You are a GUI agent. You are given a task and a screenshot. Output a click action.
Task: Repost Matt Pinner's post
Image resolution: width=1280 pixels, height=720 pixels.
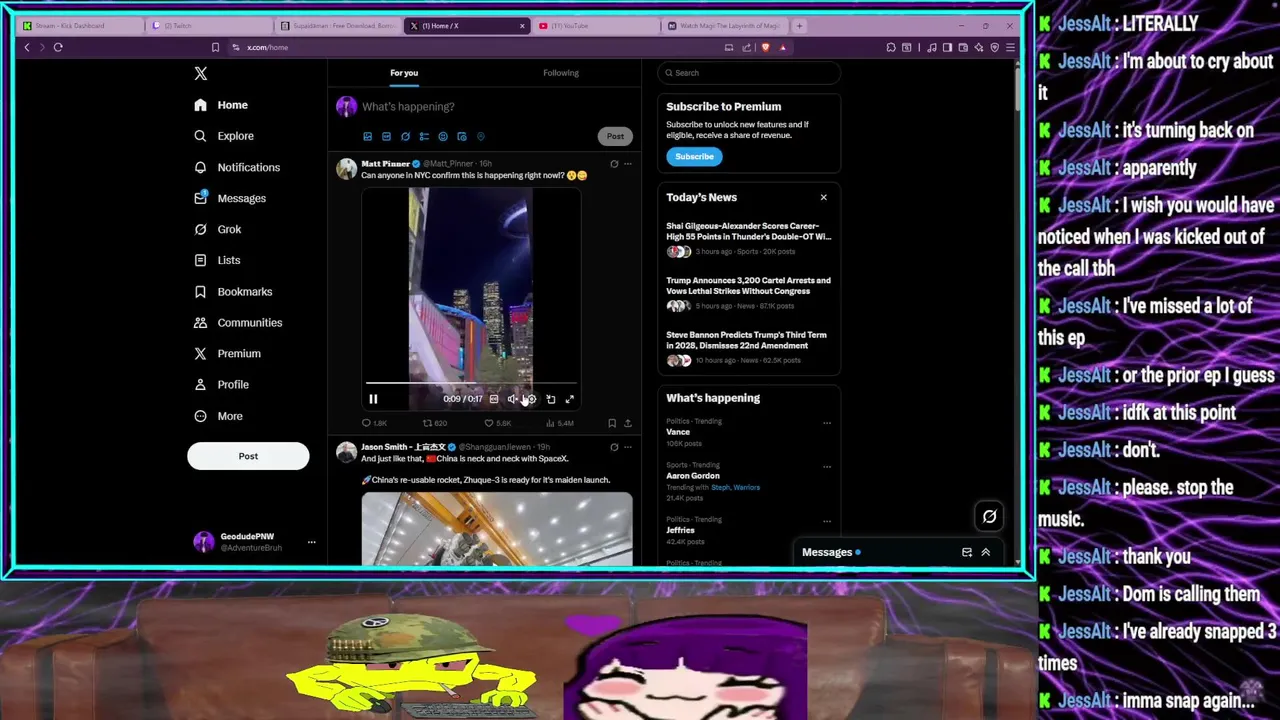coord(435,423)
